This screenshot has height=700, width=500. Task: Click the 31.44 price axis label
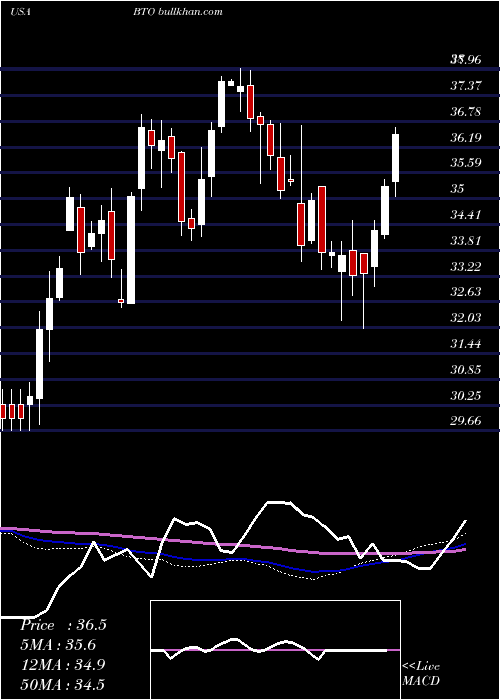tap(466, 344)
